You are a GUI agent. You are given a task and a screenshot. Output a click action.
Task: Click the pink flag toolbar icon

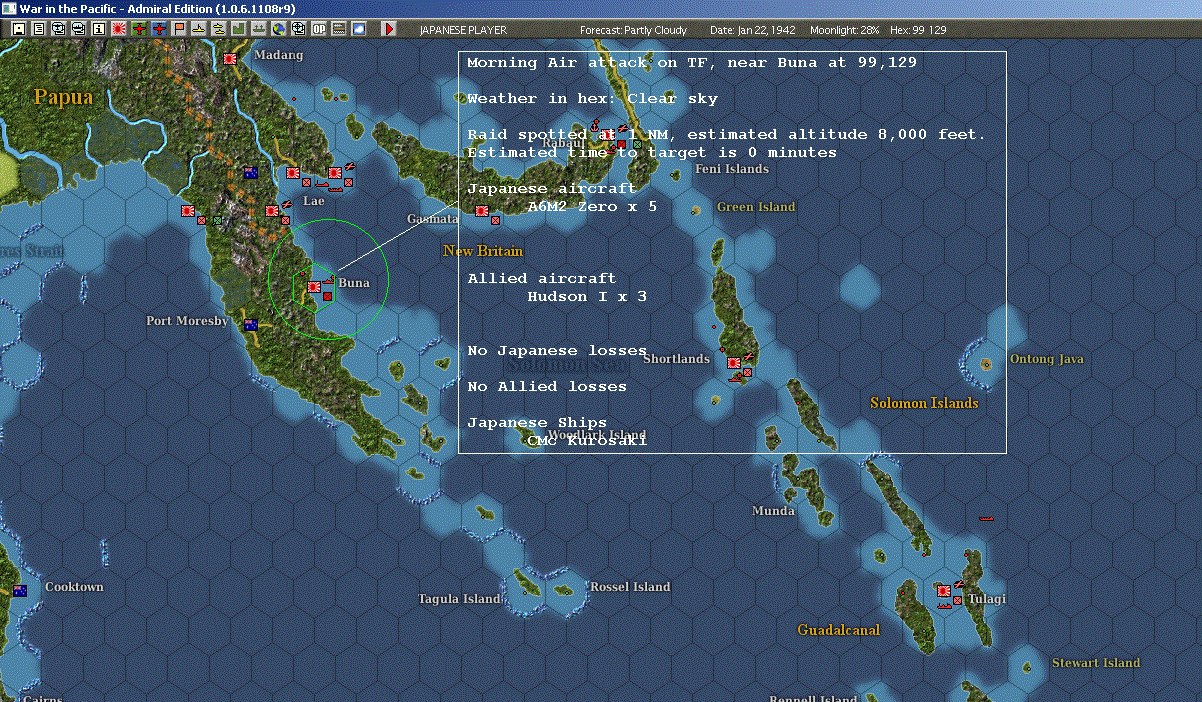pos(179,30)
